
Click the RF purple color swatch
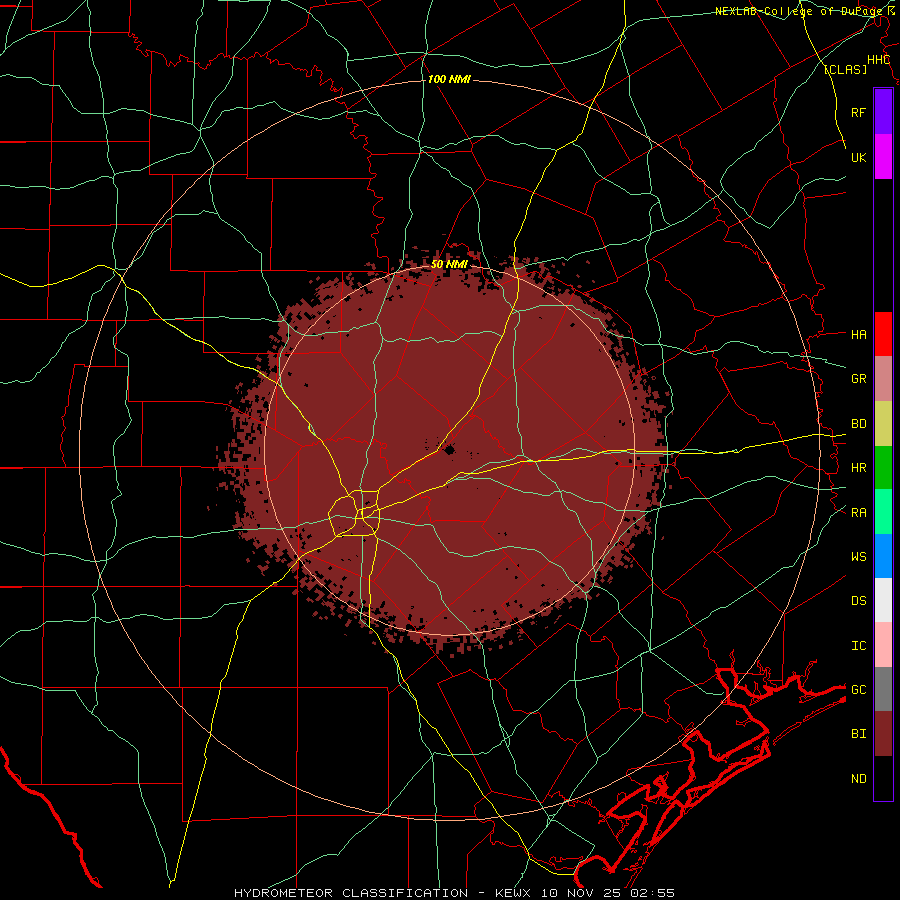click(x=883, y=111)
